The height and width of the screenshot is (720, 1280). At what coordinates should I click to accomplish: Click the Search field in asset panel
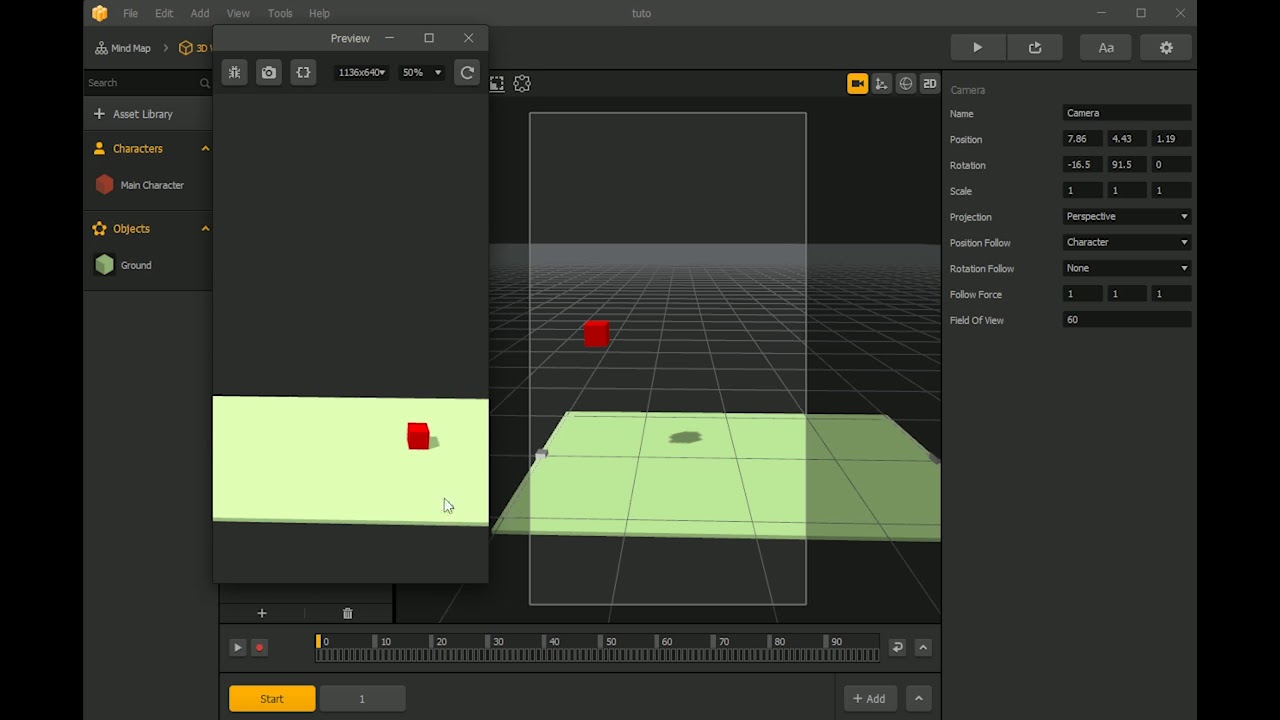click(x=141, y=83)
